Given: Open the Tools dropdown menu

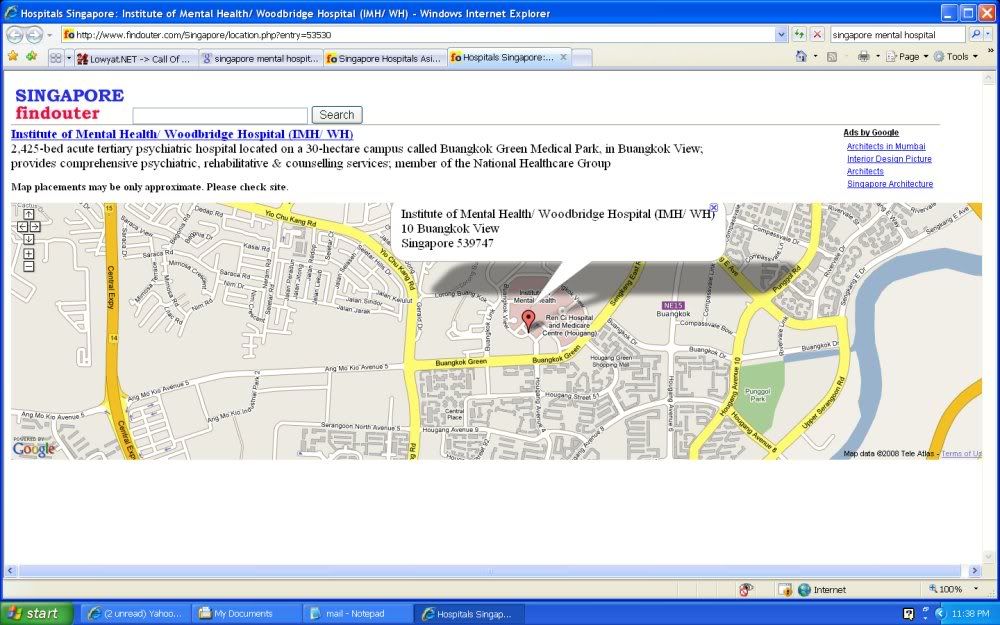Looking at the screenshot, I should 956,57.
